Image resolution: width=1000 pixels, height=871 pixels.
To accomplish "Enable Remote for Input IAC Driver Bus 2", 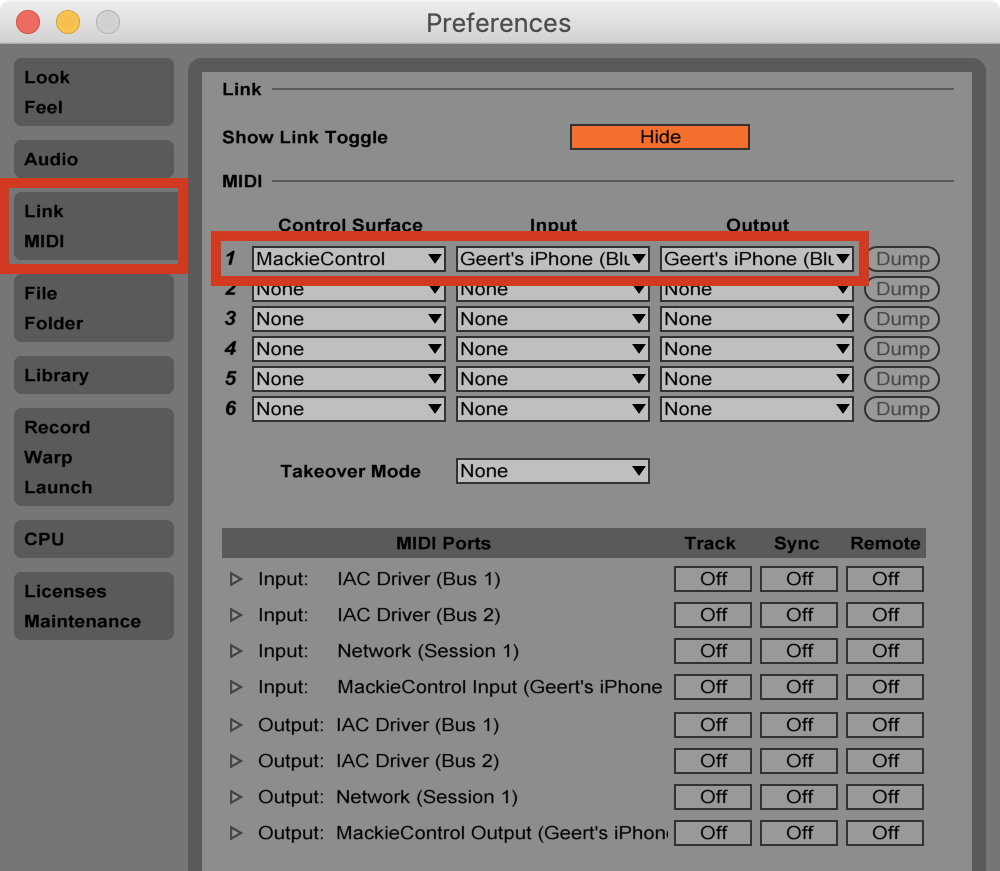I will point(885,615).
